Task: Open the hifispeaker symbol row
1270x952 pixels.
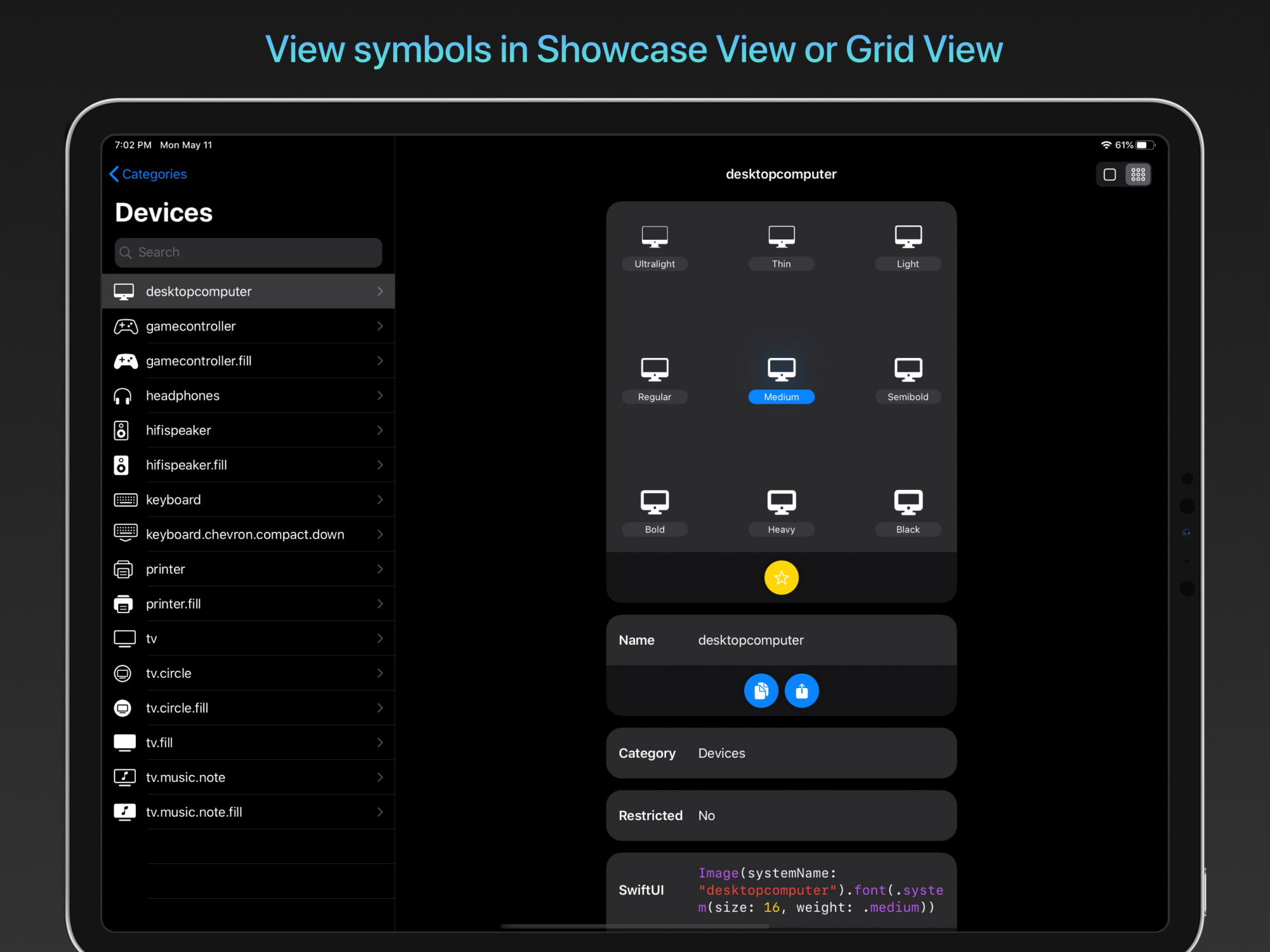Action: [x=248, y=430]
